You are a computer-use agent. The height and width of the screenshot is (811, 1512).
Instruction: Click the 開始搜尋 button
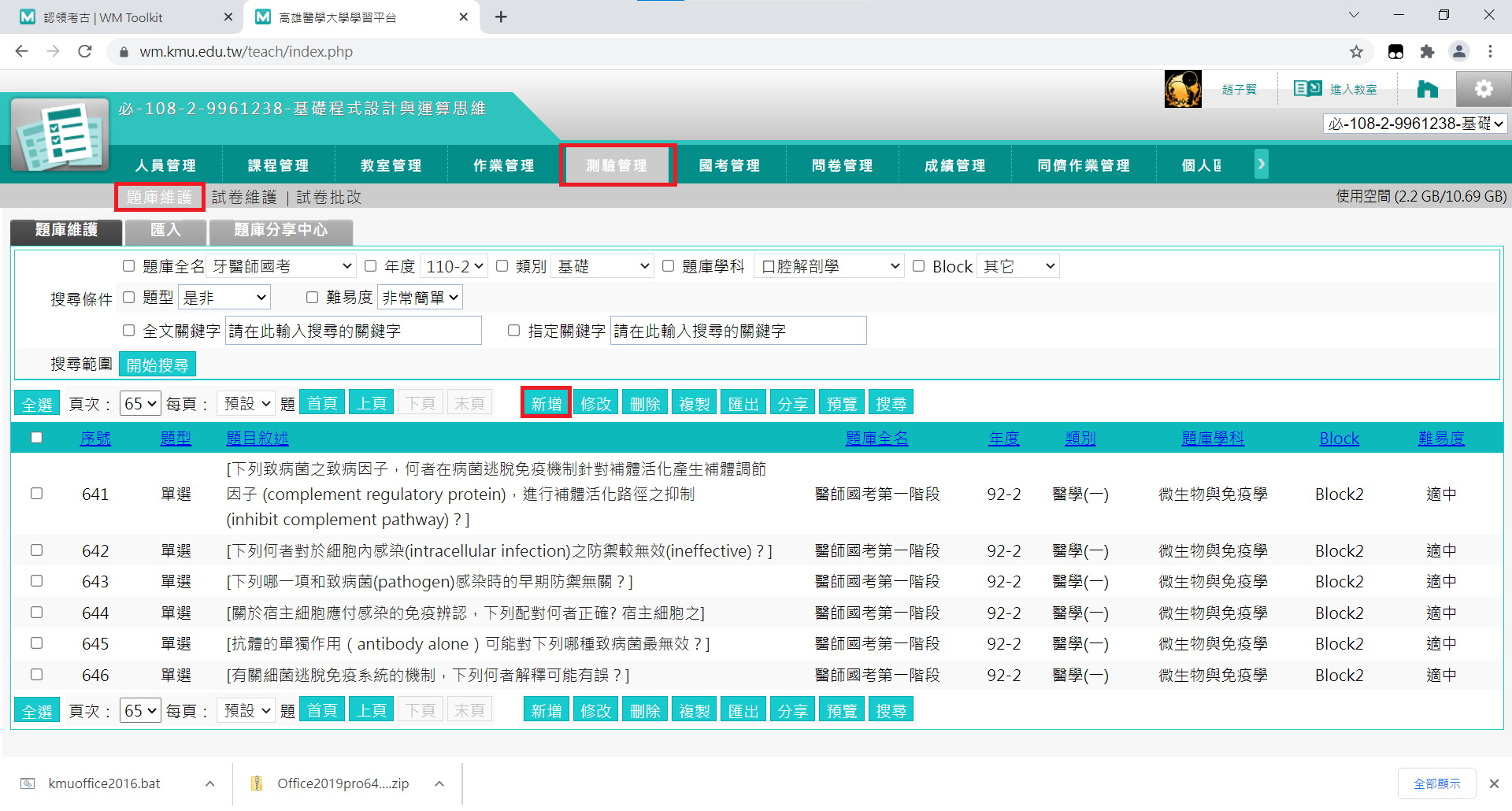157,365
